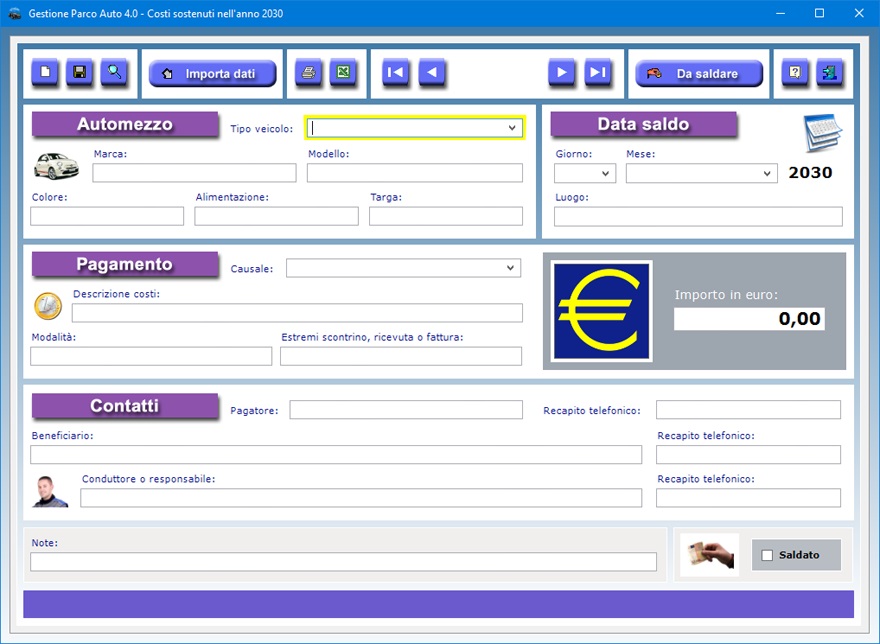880x644 pixels.
Task: Click the Colore input field
Action: coord(107,216)
